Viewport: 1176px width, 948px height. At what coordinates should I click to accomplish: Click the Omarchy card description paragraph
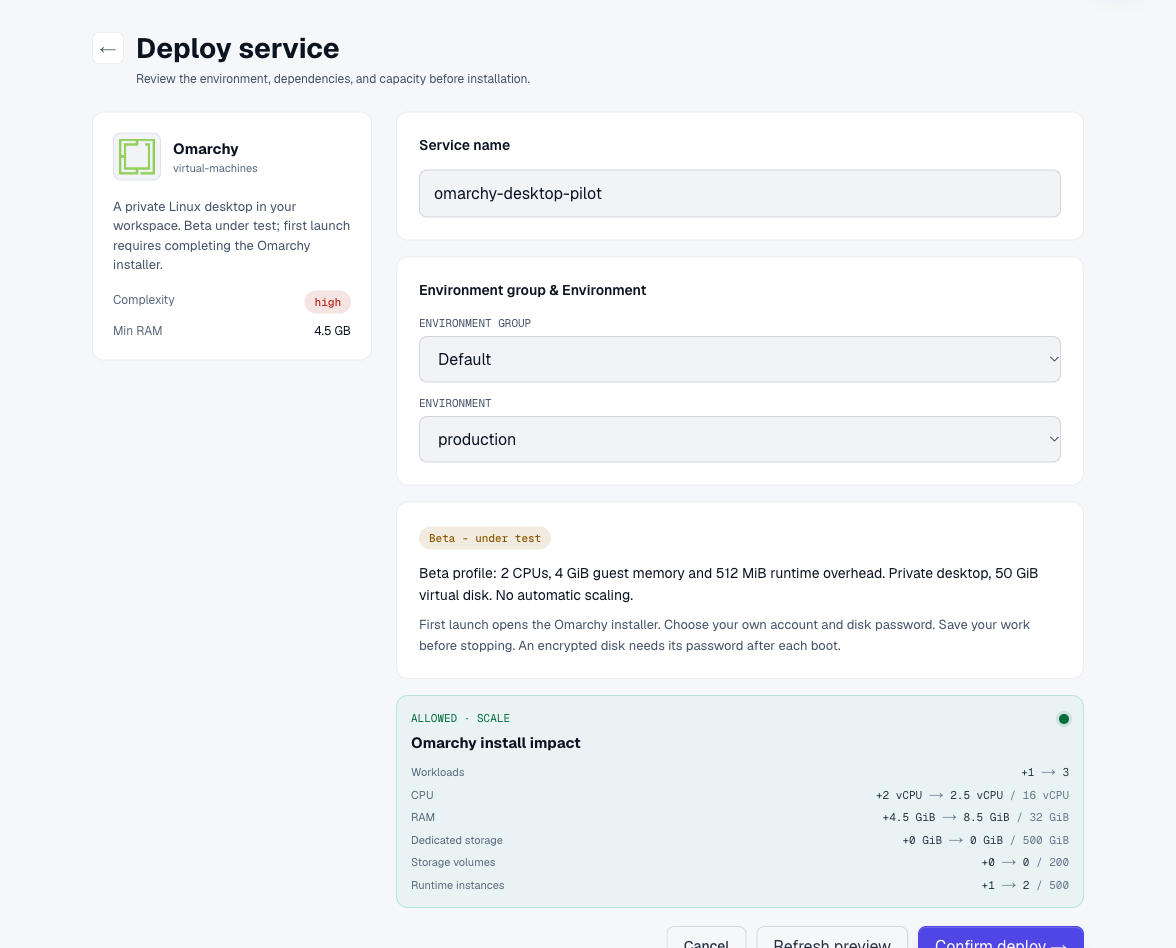click(x=232, y=236)
